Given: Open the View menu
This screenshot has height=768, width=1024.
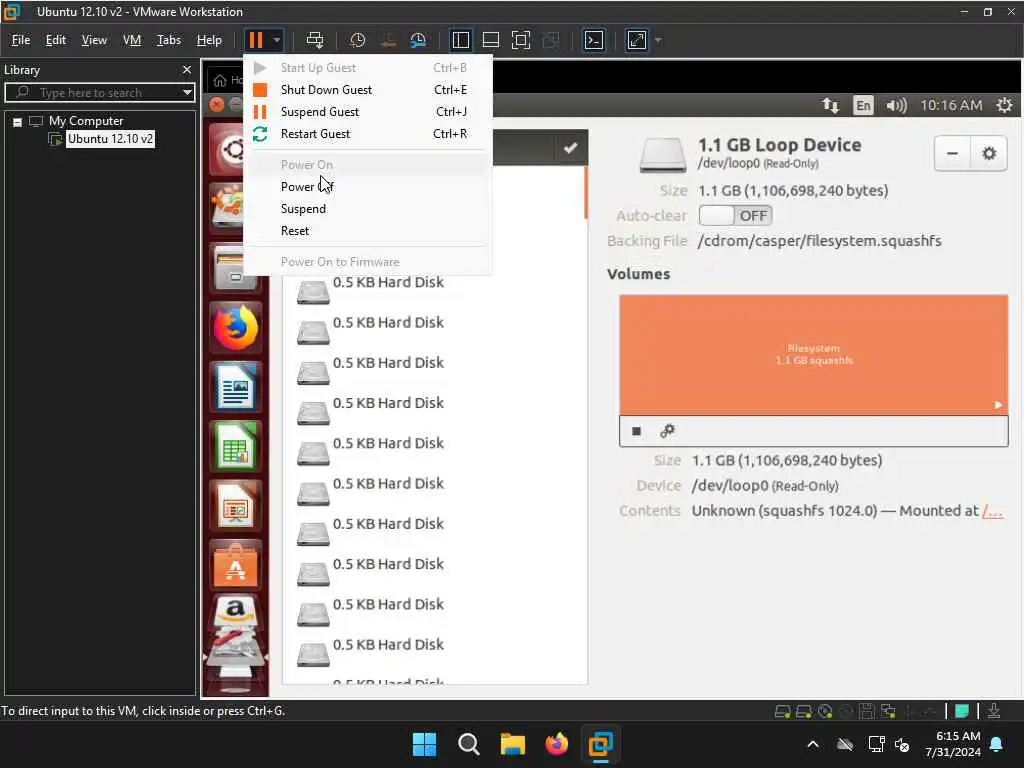Looking at the screenshot, I should 94,40.
